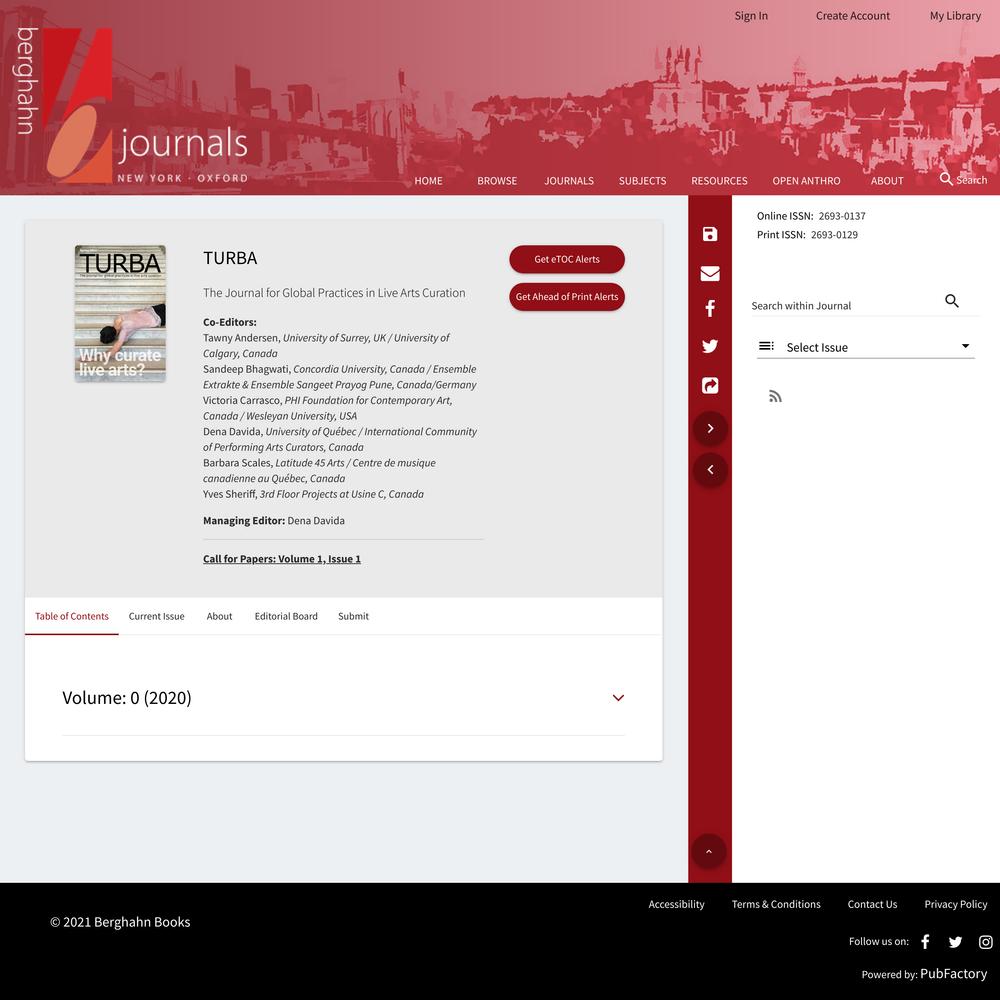
Task: Click the share arrow icon in sidebar
Action: pyautogui.click(x=710, y=385)
